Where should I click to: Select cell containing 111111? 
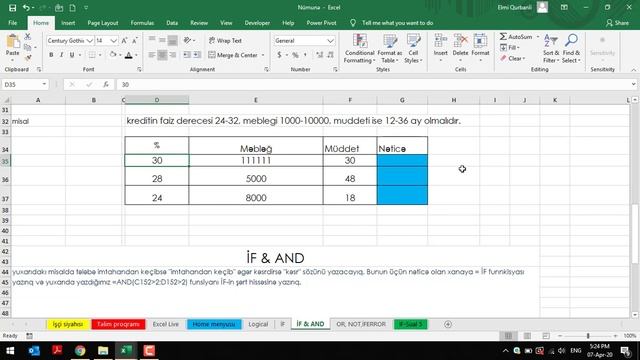256,160
